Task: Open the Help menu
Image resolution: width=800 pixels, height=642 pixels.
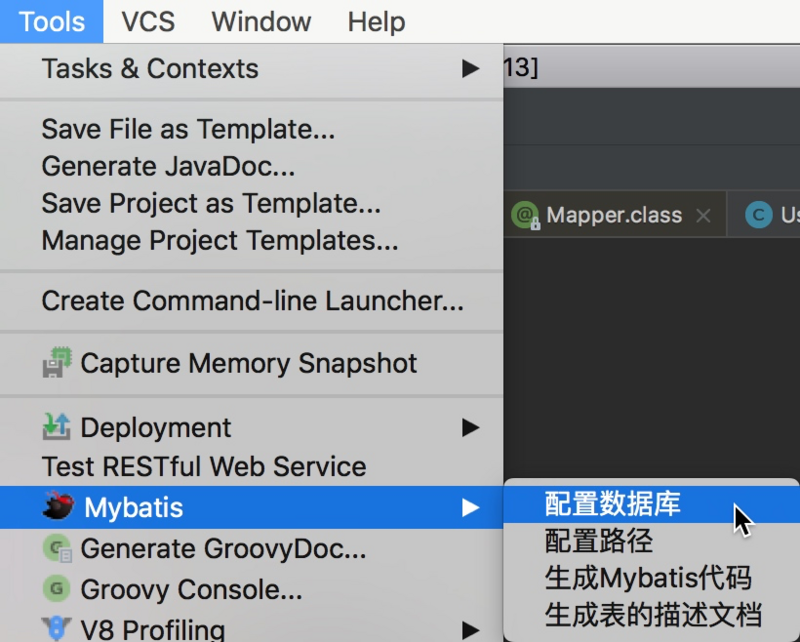Action: point(377,21)
